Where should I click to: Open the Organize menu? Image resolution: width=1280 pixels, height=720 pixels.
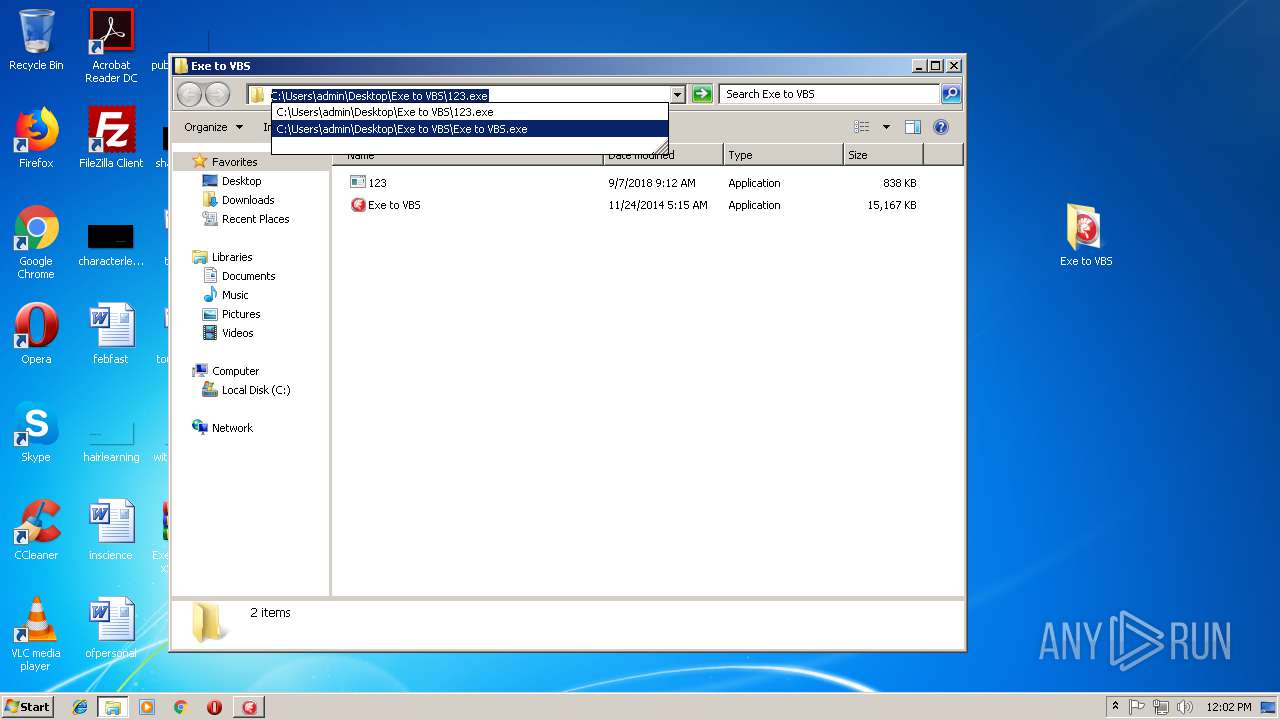[213, 127]
